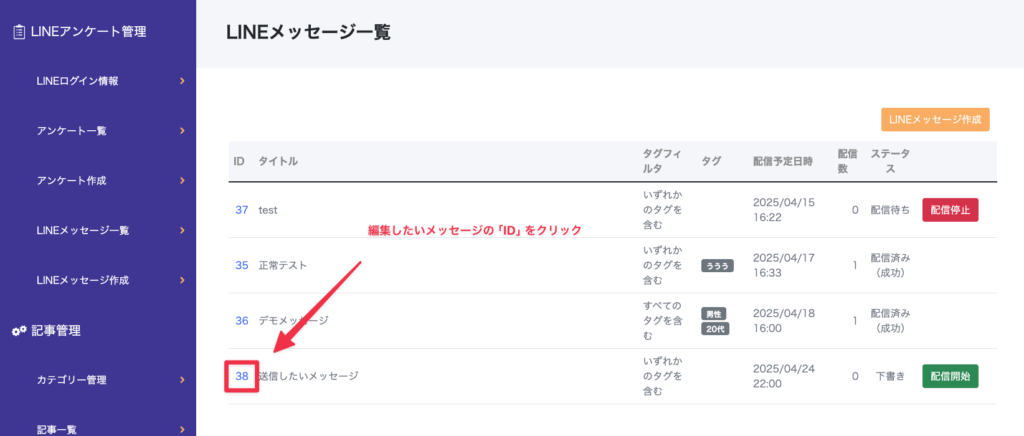Click the chevron next to カテゴリー管理
This screenshot has height=436, width=1024.
point(182,379)
